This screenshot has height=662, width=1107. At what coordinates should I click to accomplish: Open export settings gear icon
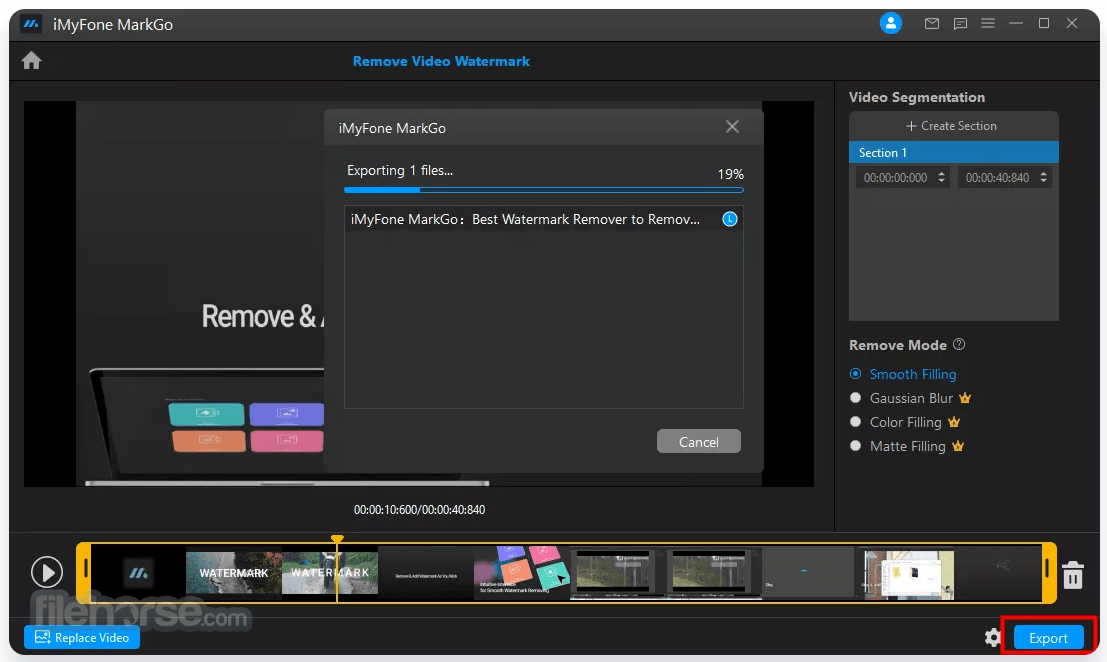click(x=993, y=638)
